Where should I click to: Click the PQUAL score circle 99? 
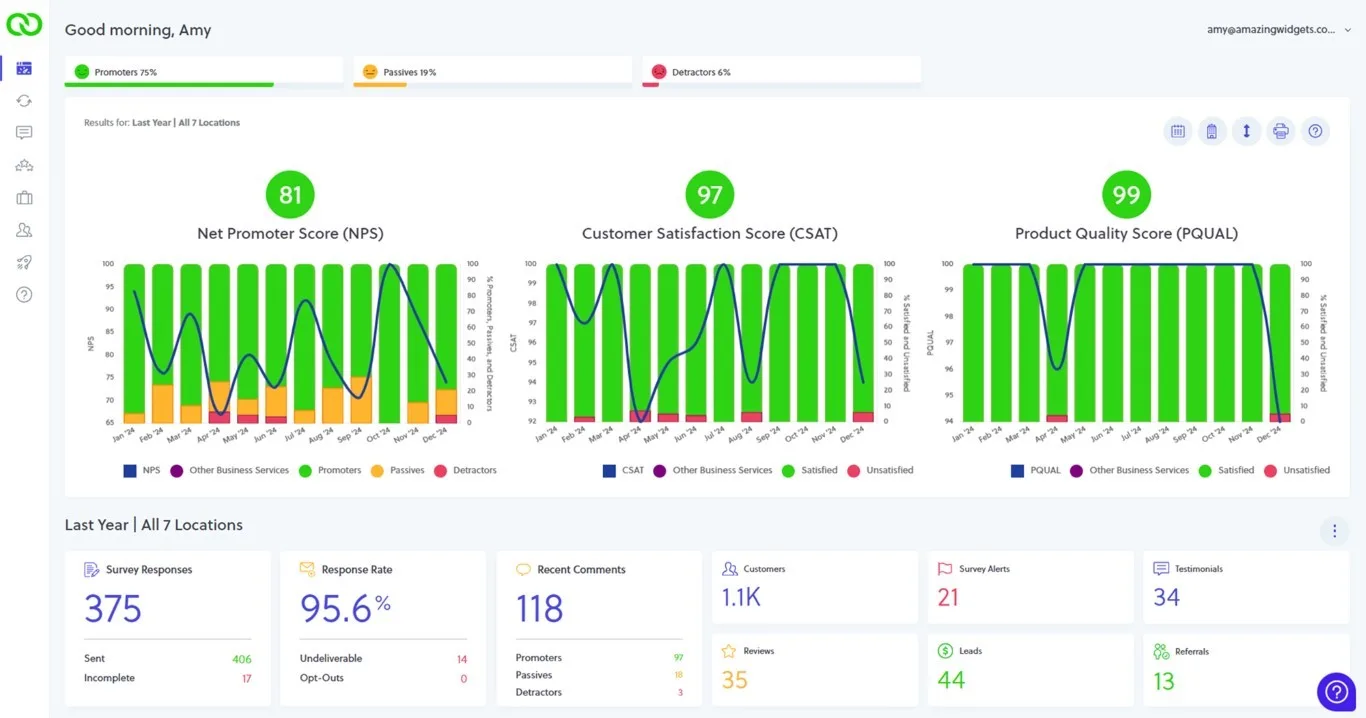pos(1127,195)
